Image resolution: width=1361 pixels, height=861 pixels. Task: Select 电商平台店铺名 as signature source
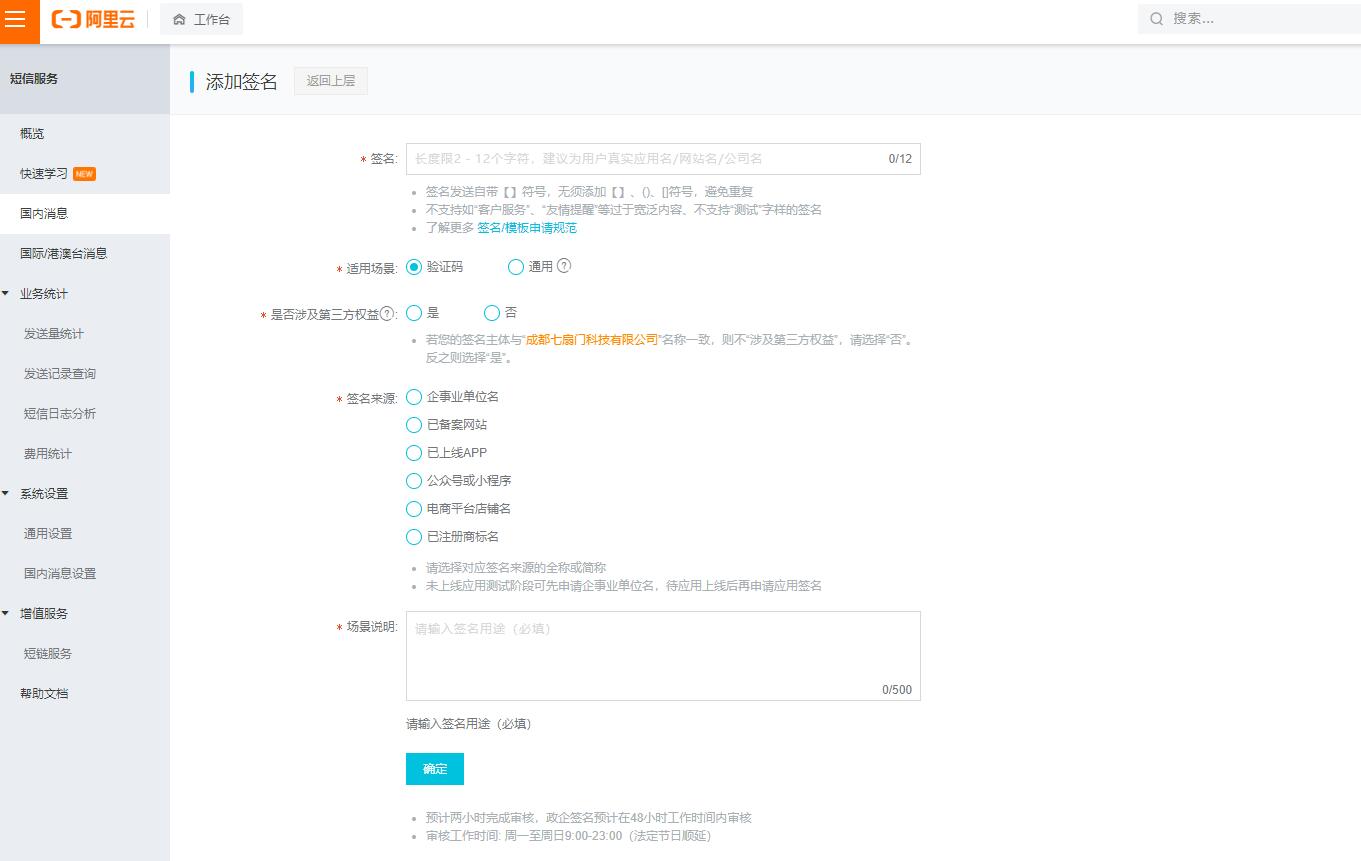414,509
